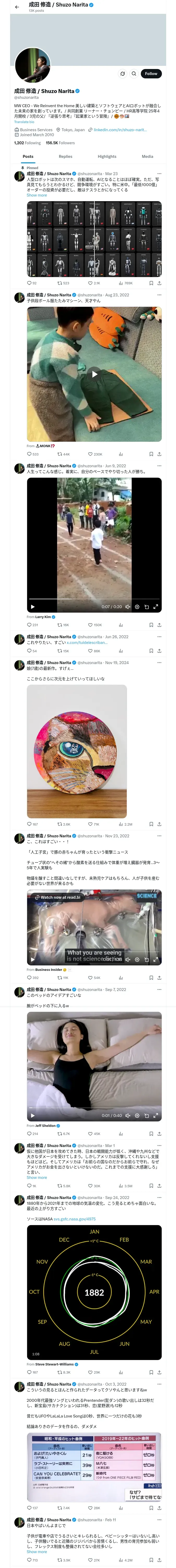Screen dimensions: 176x1568
Task: Bookmark the pinned humanoid robots post
Action: pyautogui.click(x=151, y=283)
